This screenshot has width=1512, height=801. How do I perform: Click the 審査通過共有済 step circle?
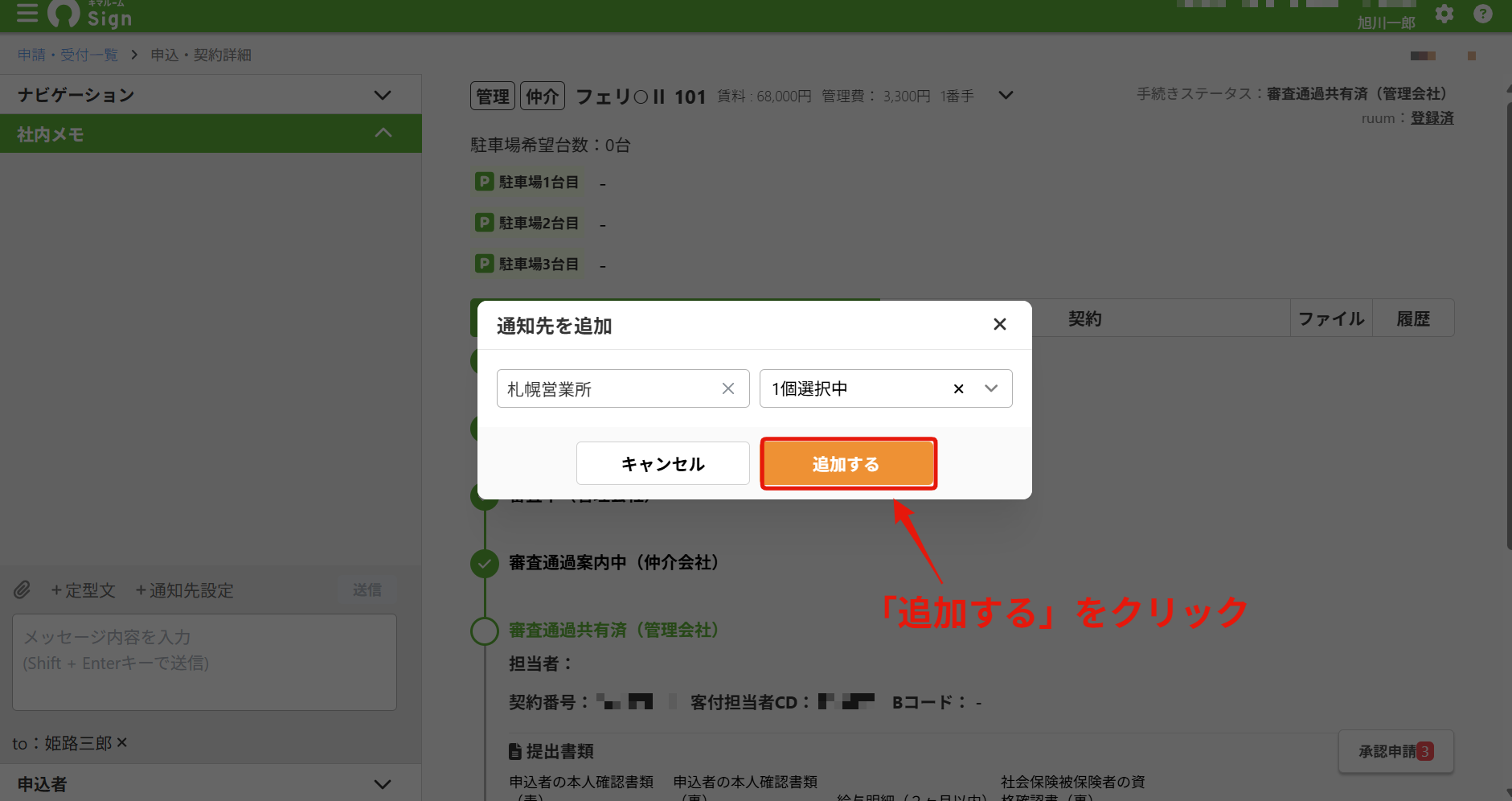(x=485, y=631)
